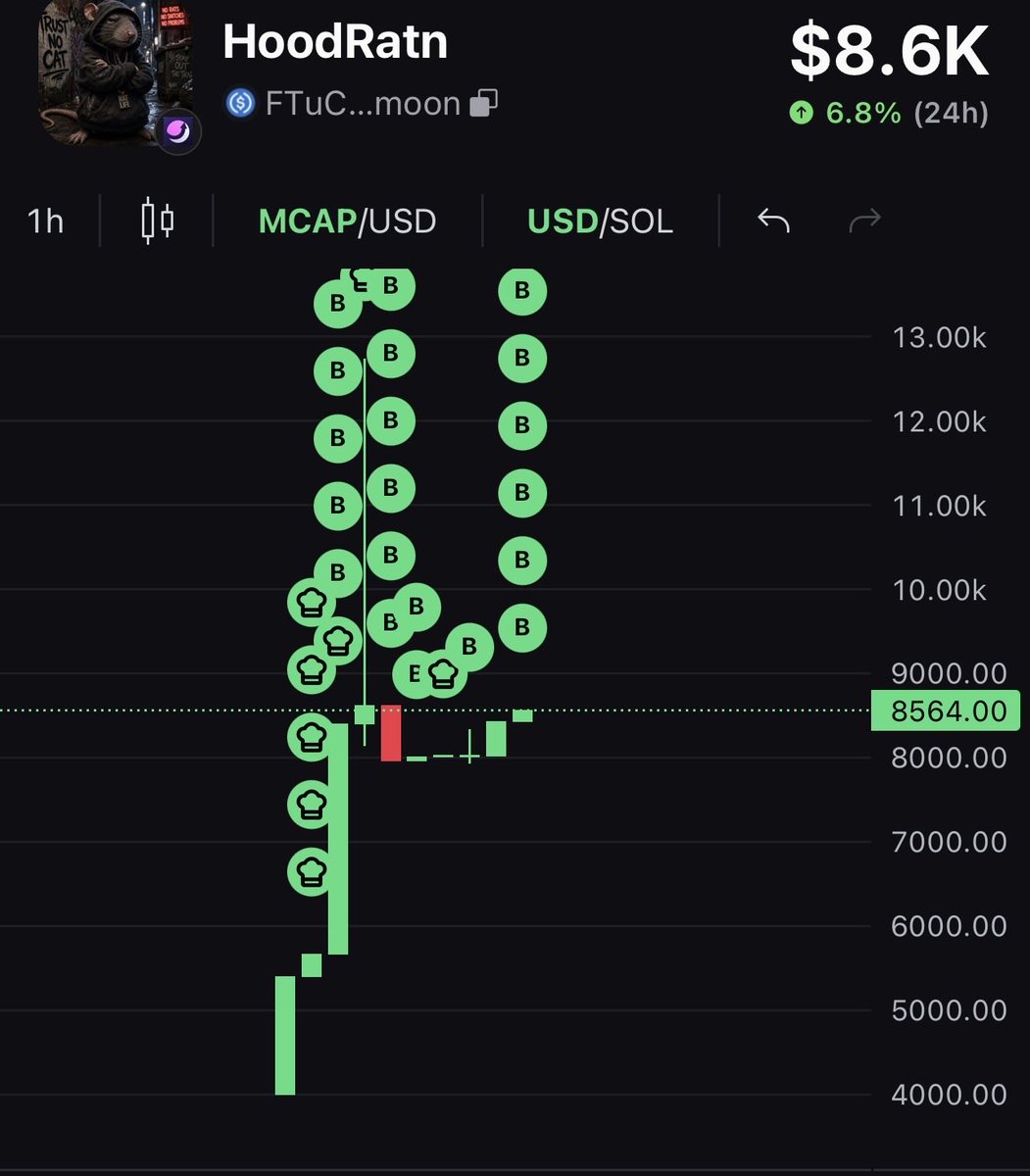Tap the 12.00k price axis label
Screen dimensions: 1030x1176
(939, 421)
